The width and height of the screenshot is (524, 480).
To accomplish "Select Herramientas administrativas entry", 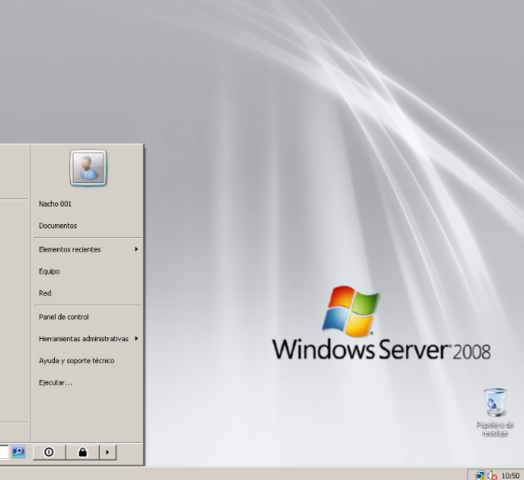I will click(88, 339).
